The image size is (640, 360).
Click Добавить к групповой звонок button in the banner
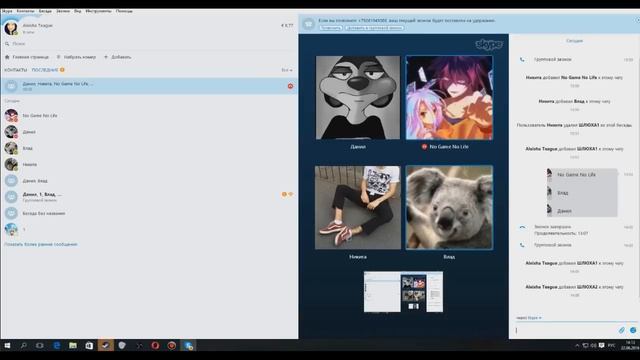click(x=374, y=28)
